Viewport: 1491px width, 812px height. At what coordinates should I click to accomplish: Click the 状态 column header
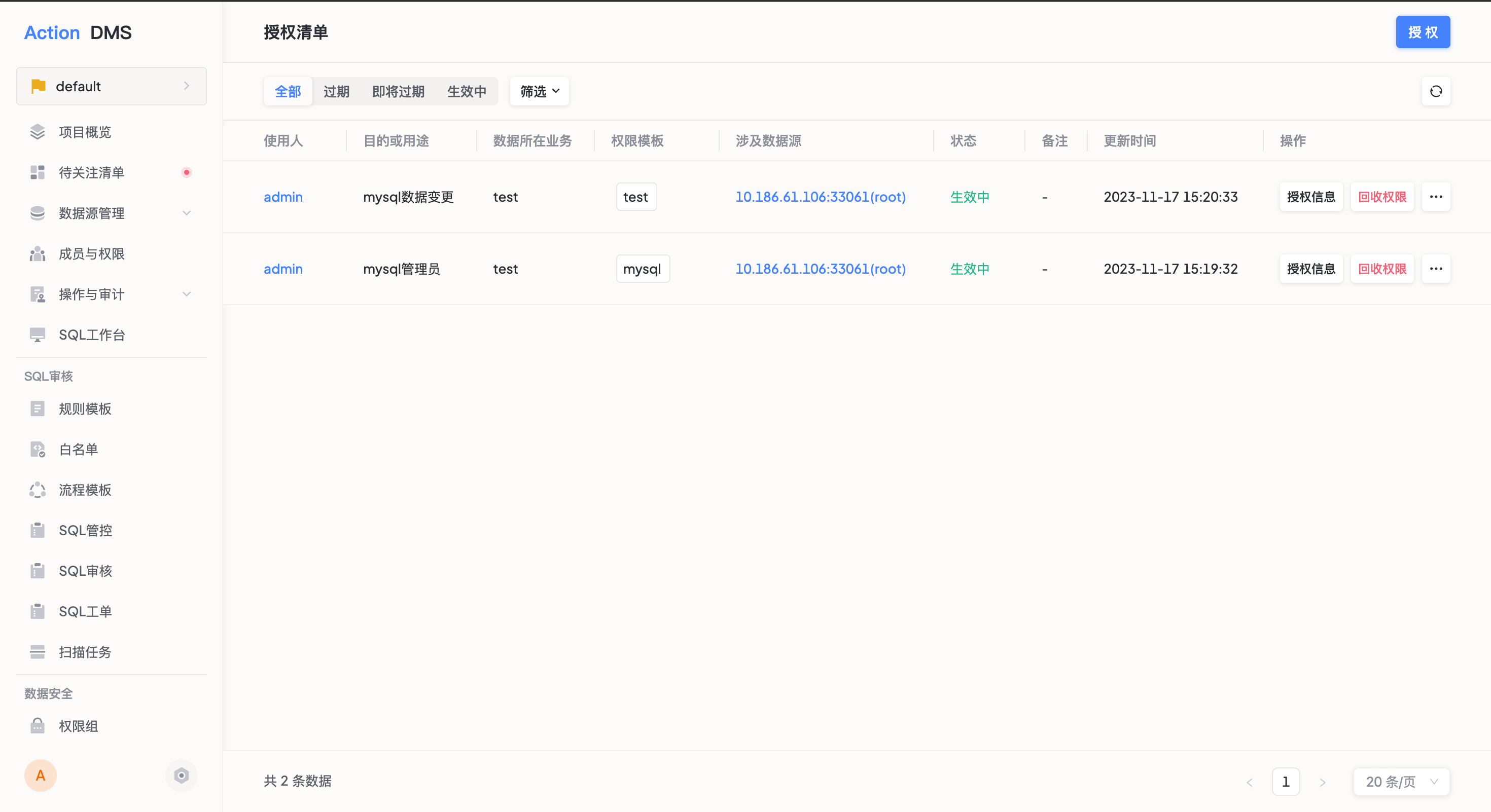(963, 141)
